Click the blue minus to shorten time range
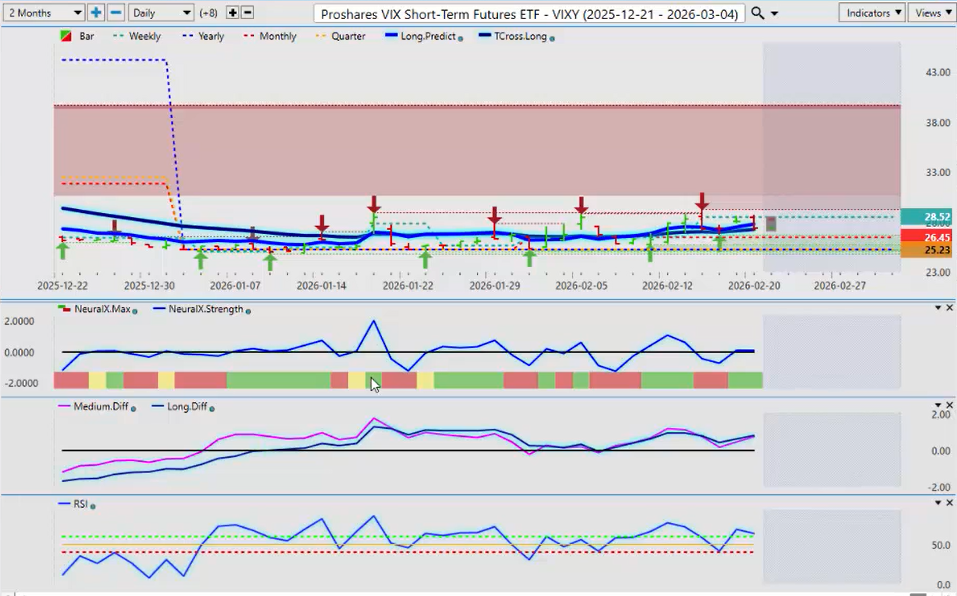Viewport: 957px width, 596px height. (x=116, y=13)
